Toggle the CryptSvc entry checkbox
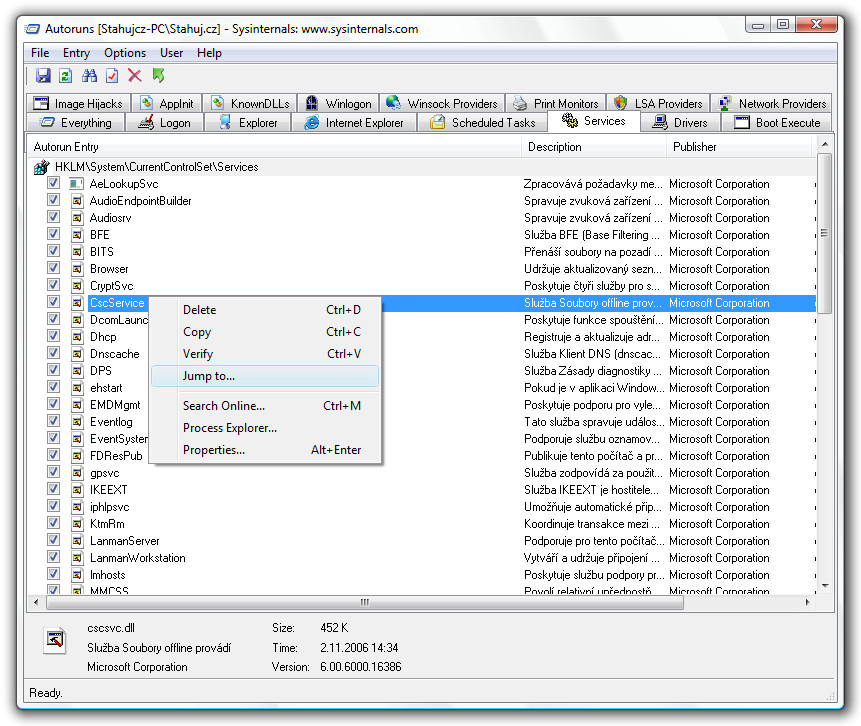 coord(53,285)
